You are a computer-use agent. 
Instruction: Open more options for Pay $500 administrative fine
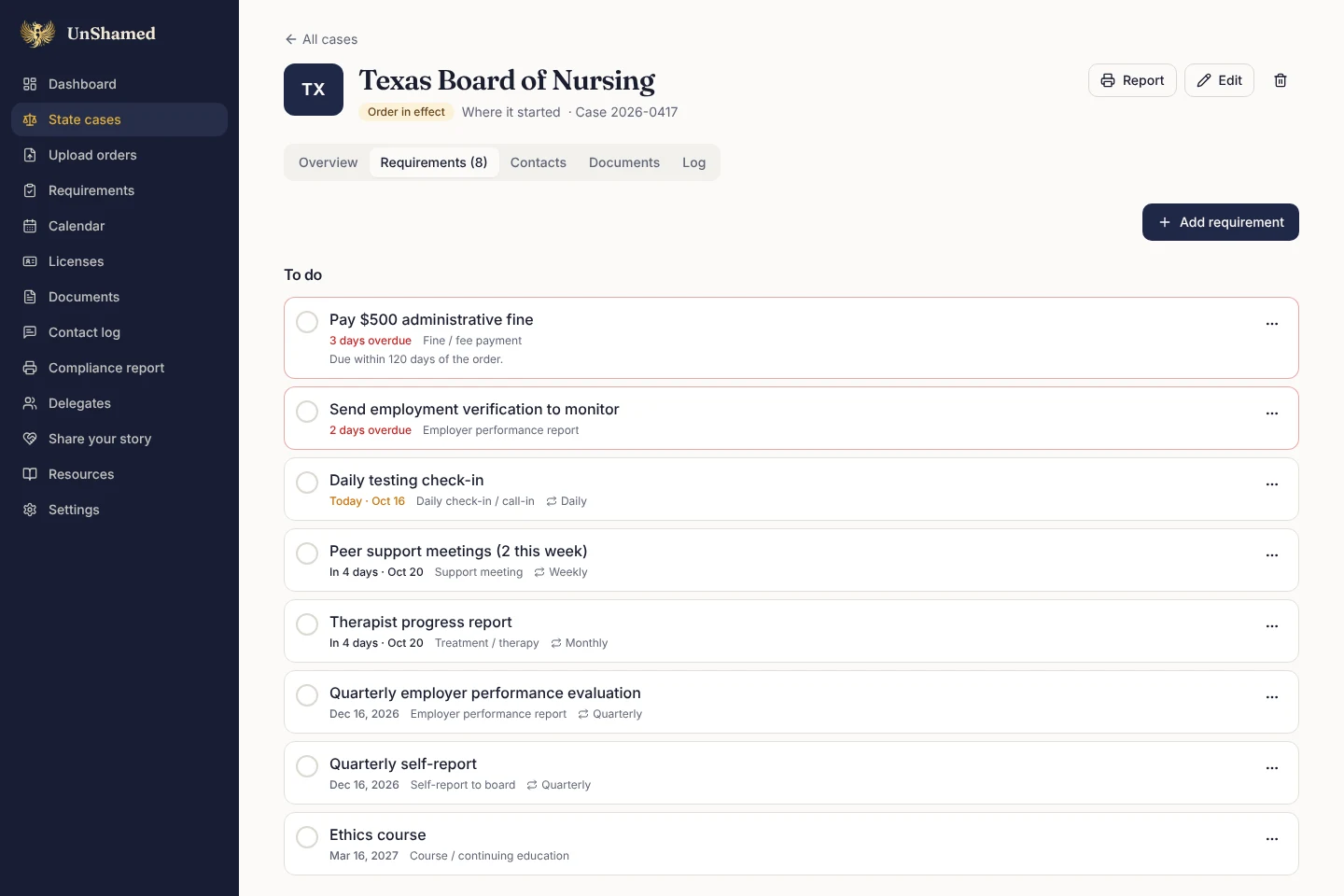[x=1272, y=324]
